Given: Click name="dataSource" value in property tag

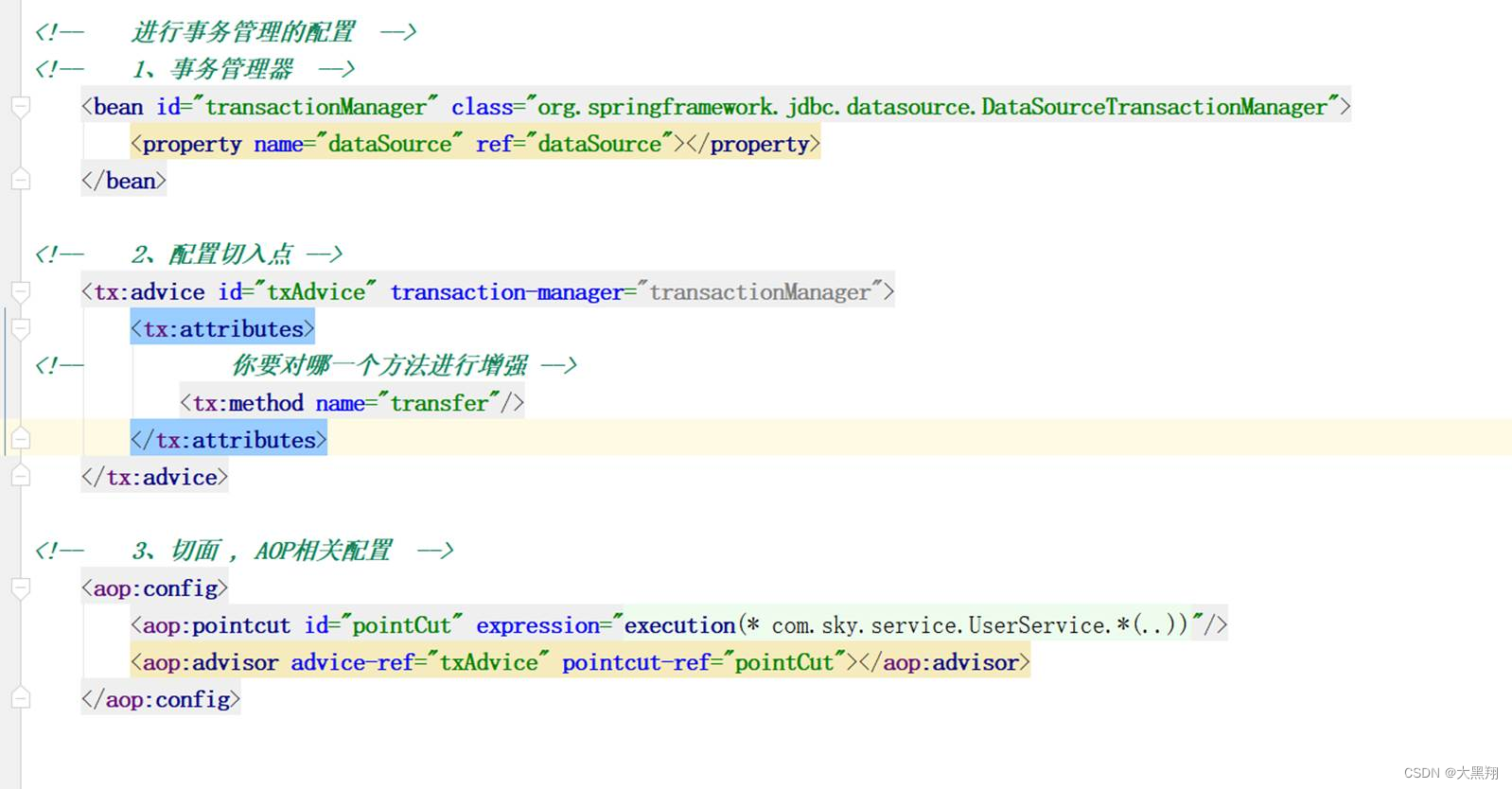Looking at the screenshot, I should click(x=390, y=144).
